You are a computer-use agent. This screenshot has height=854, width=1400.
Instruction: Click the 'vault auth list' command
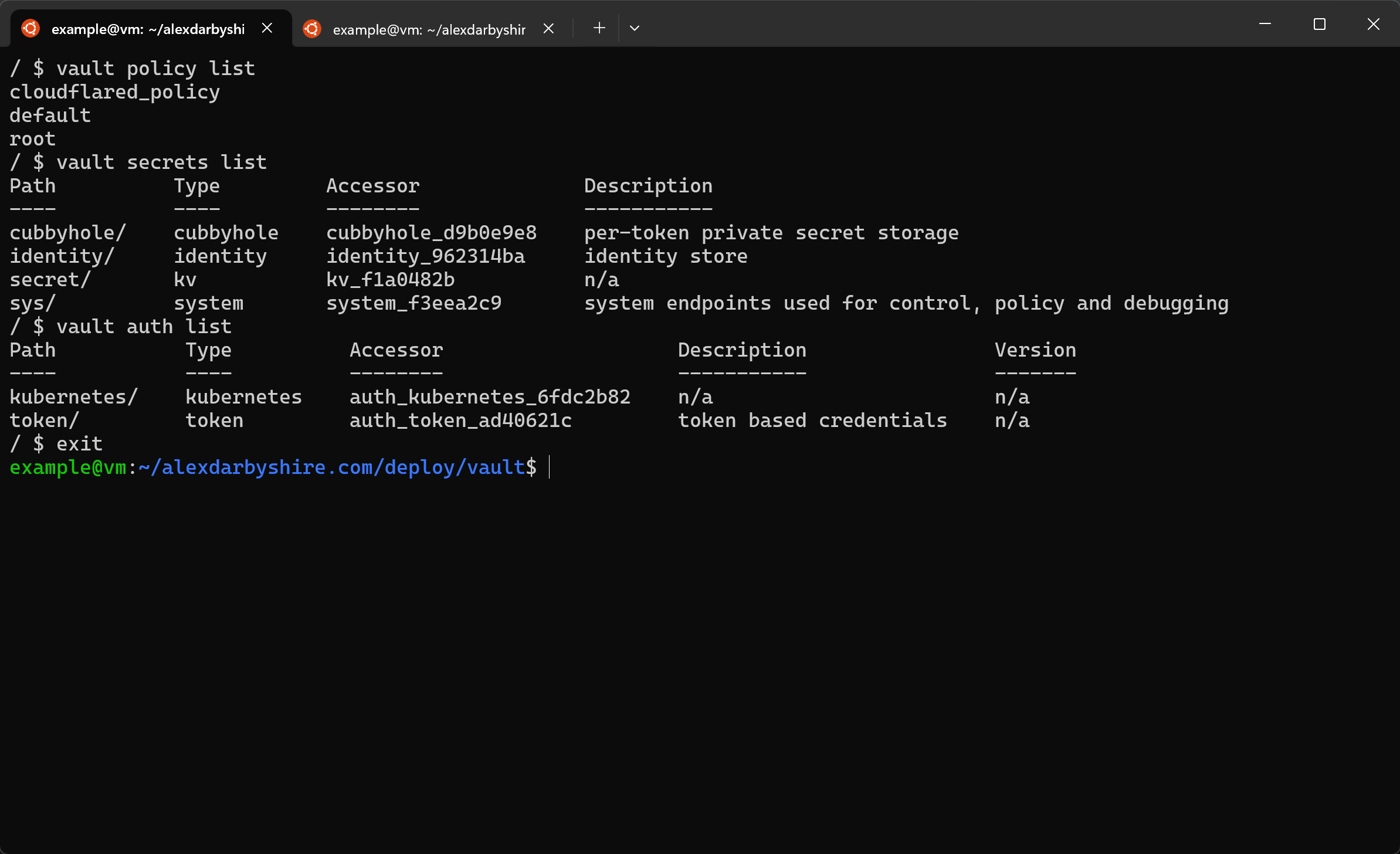pyautogui.click(x=144, y=327)
